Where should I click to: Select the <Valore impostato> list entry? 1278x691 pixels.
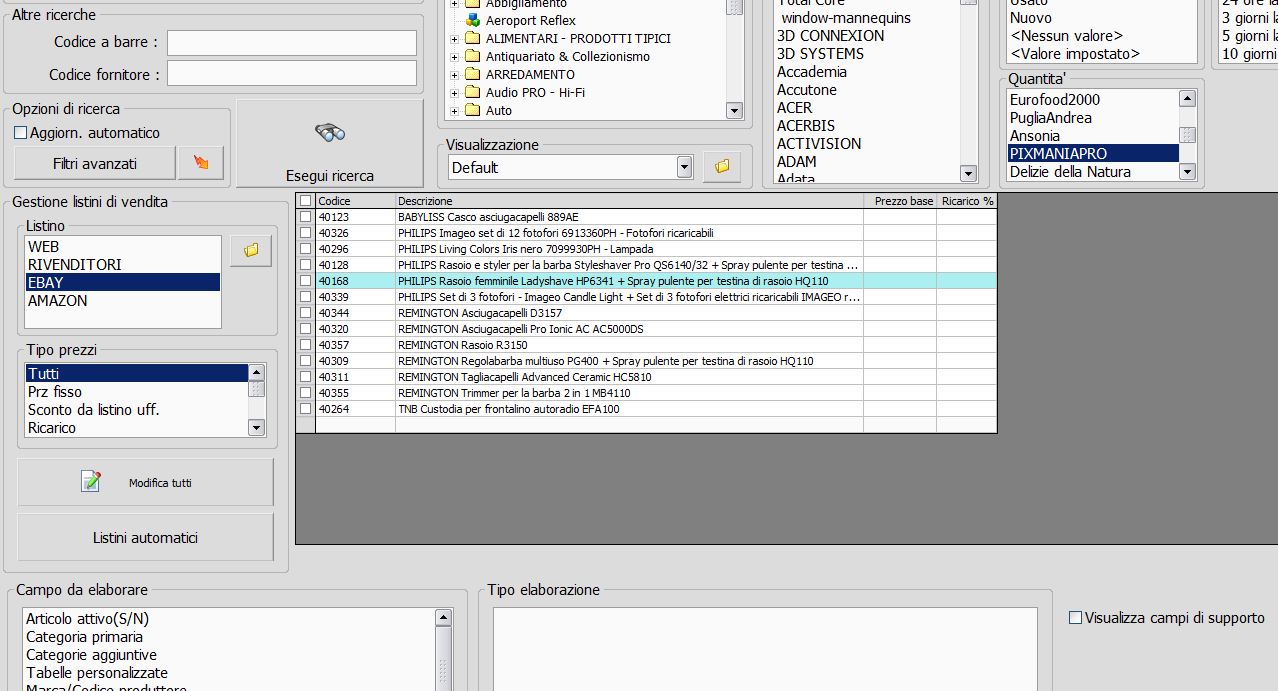click(1075, 54)
